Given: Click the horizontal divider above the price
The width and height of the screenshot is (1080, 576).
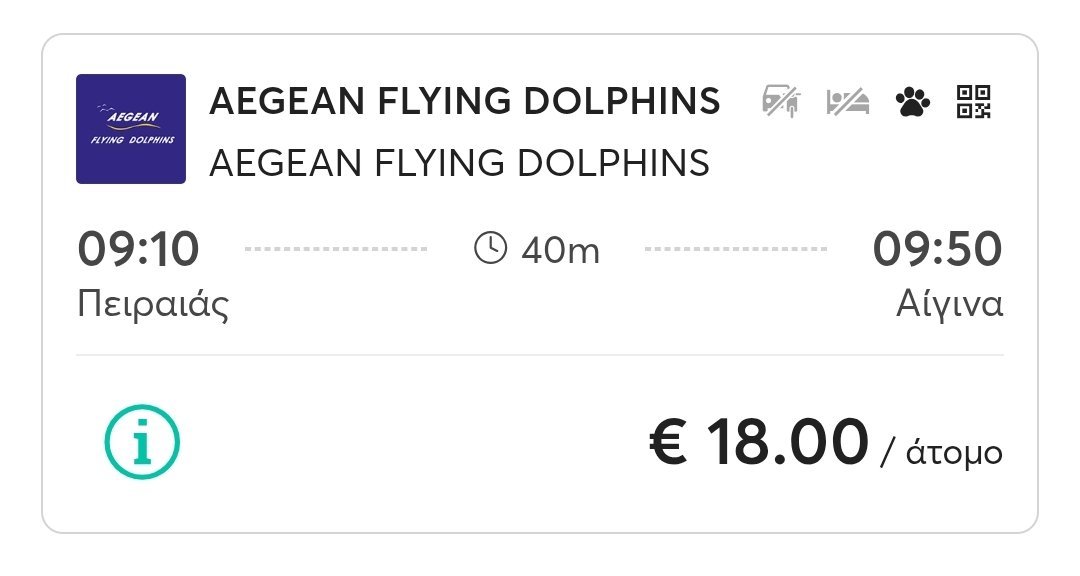Looking at the screenshot, I should click(x=540, y=356).
